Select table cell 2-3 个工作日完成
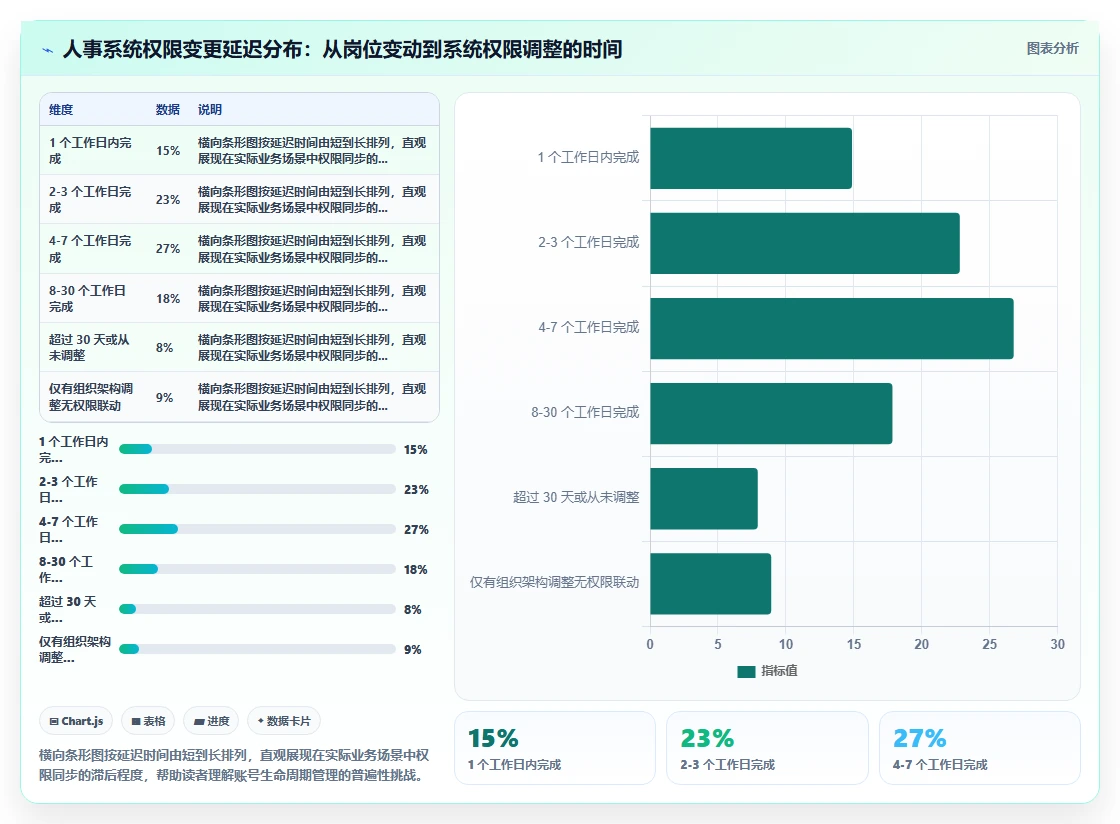This screenshot has width=1120, height=824. pyautogui.click(x=93, y=200)
